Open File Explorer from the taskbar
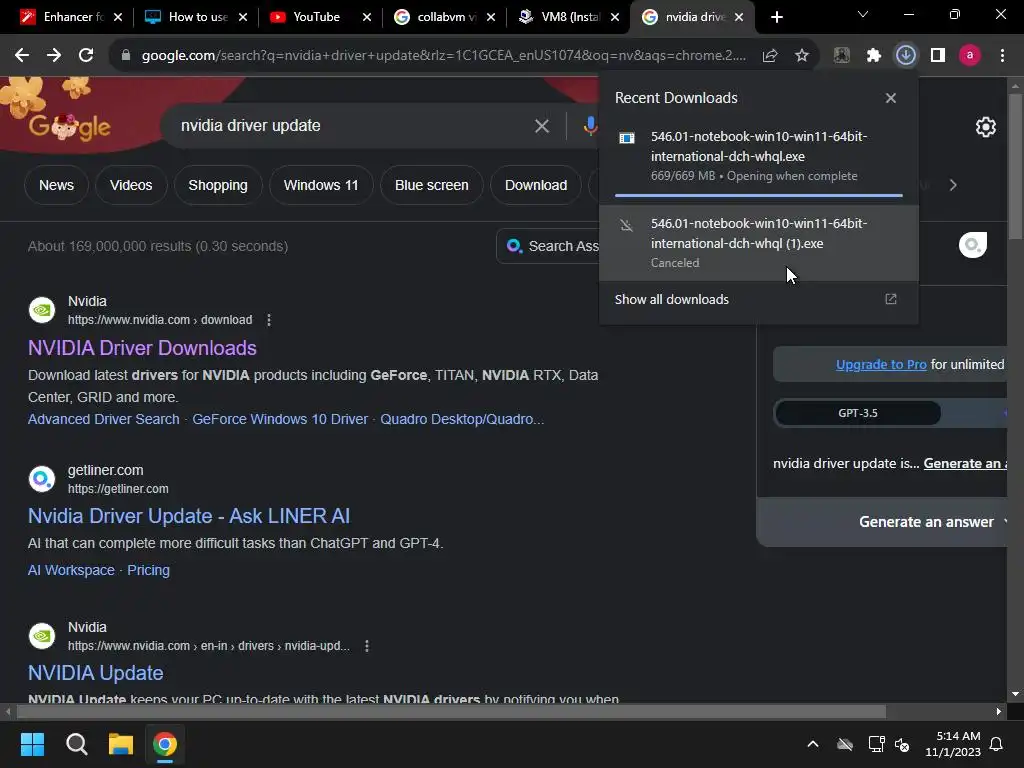 (x=121, y=744)
